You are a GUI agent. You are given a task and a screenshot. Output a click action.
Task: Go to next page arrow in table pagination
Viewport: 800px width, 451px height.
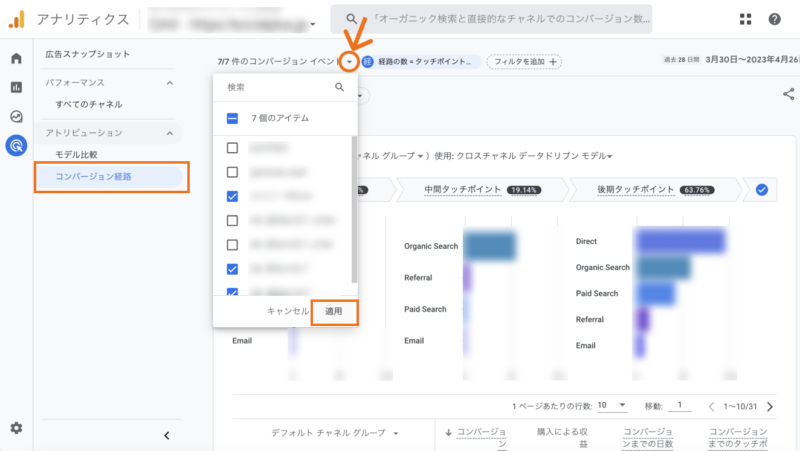tap(770, 407)
